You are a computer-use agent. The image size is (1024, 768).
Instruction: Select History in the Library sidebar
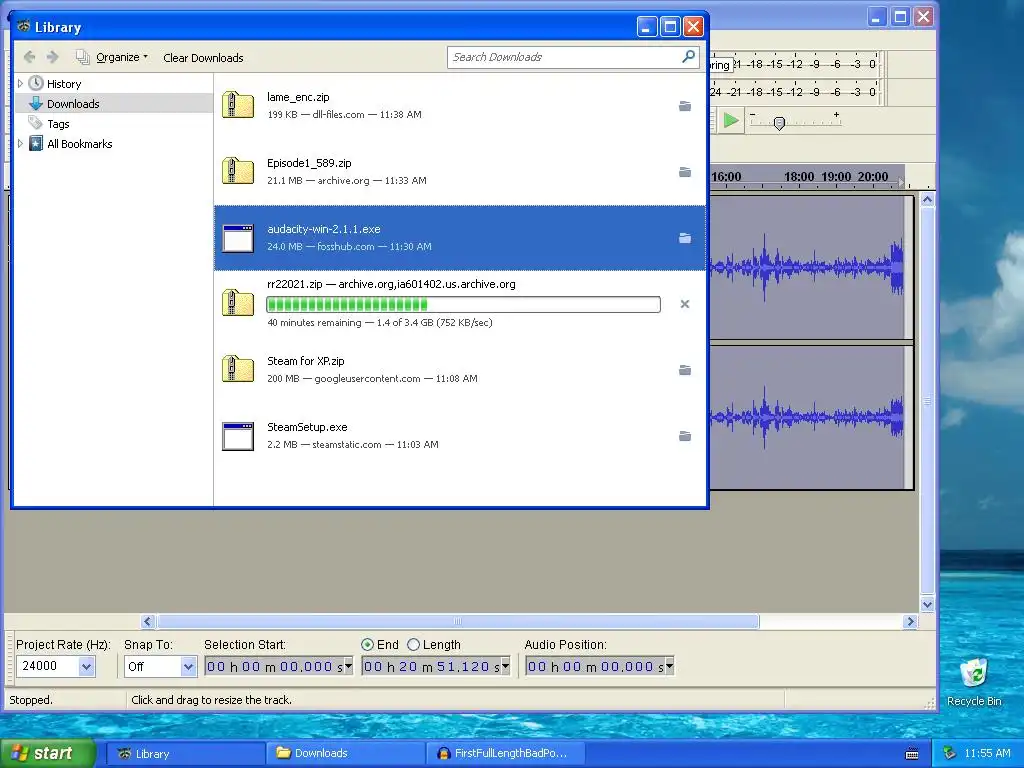pos(63,84)
